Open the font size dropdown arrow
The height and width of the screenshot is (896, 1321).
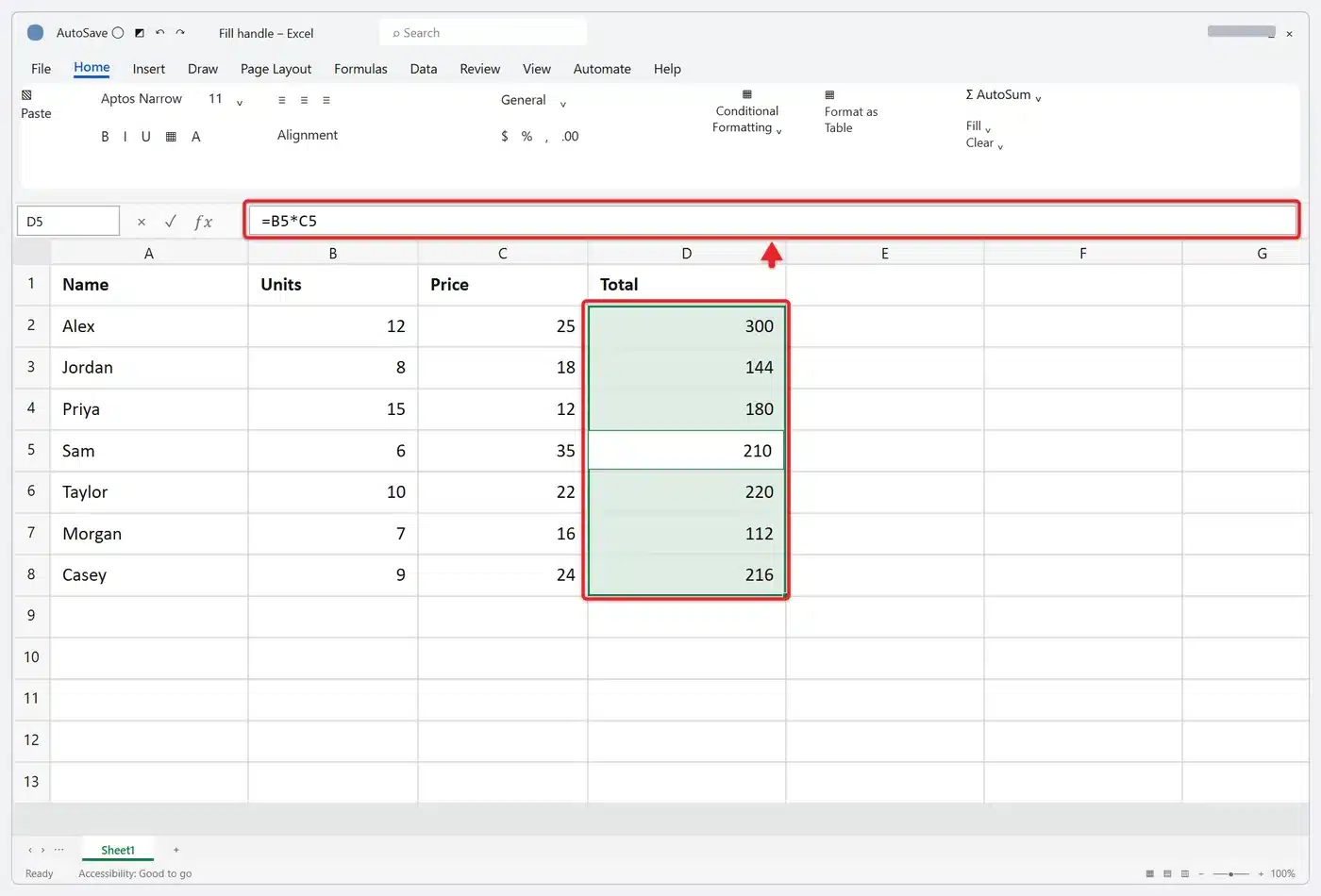pos(240,103)
